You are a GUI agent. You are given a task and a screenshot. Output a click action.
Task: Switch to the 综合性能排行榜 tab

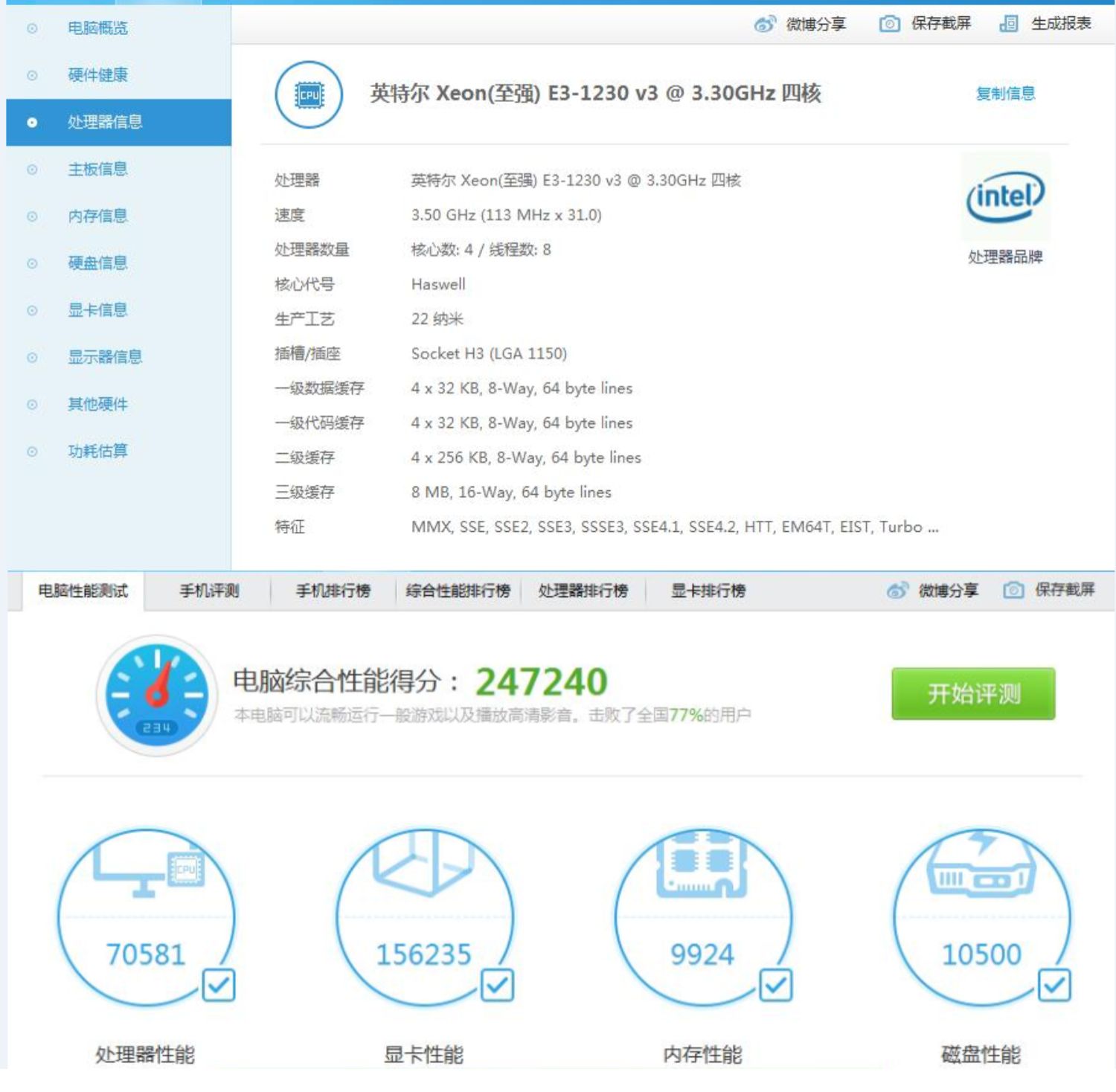(458, 591)
